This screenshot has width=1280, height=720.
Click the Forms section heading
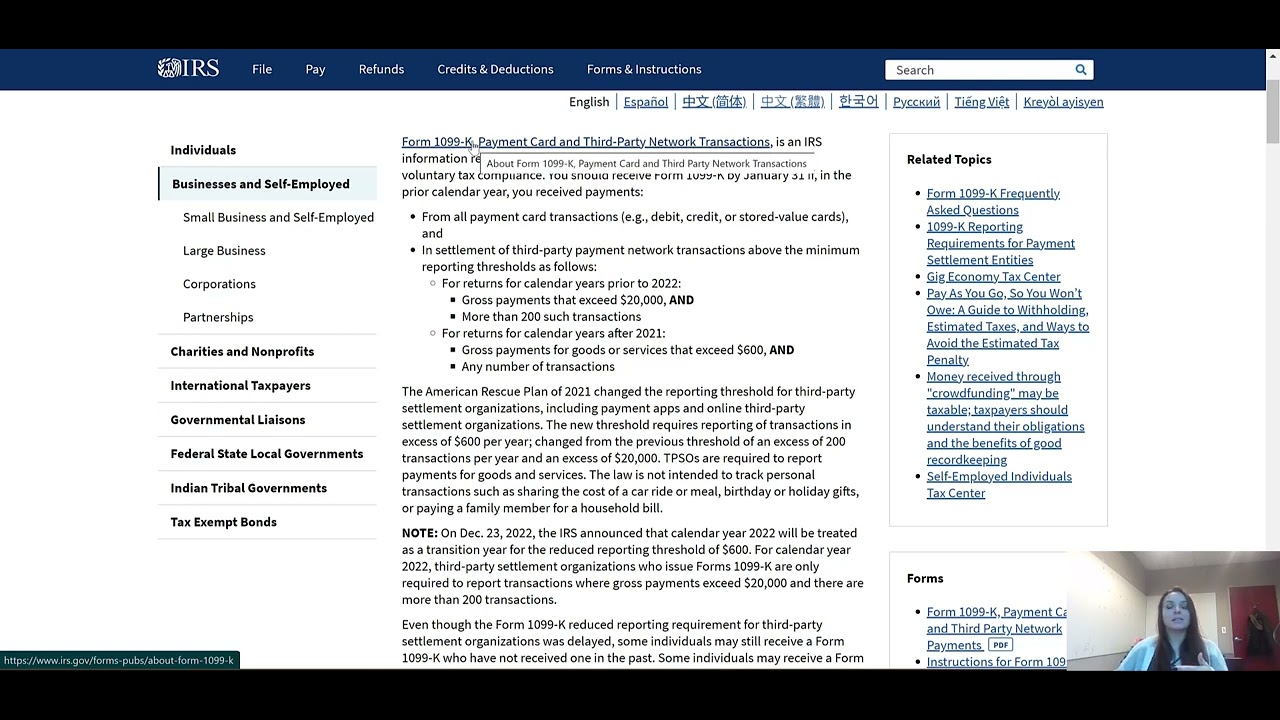coord(925,578)
